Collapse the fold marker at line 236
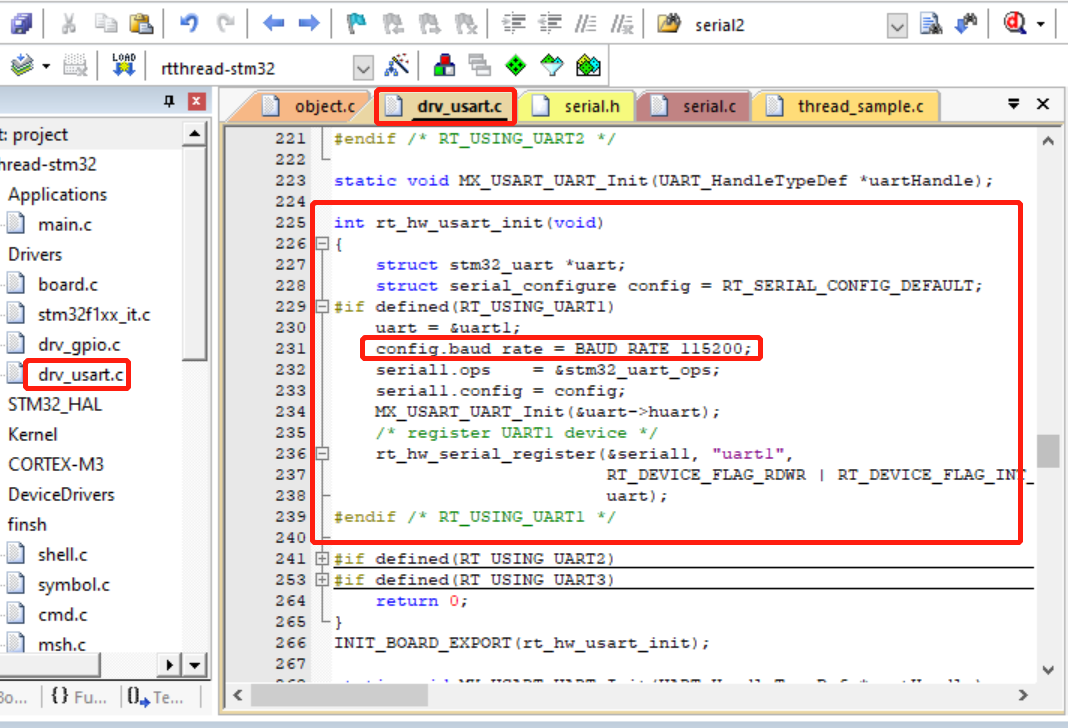 322,454
